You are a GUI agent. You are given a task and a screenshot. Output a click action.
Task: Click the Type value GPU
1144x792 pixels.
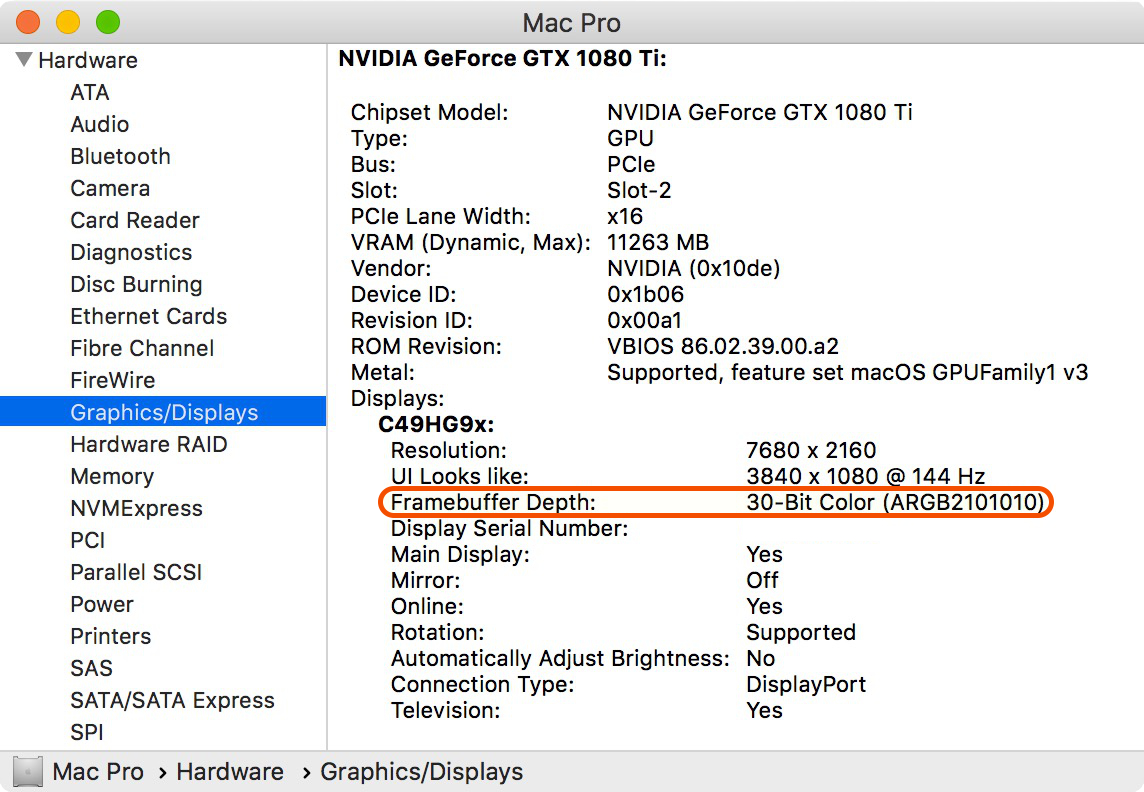point(630,139)
